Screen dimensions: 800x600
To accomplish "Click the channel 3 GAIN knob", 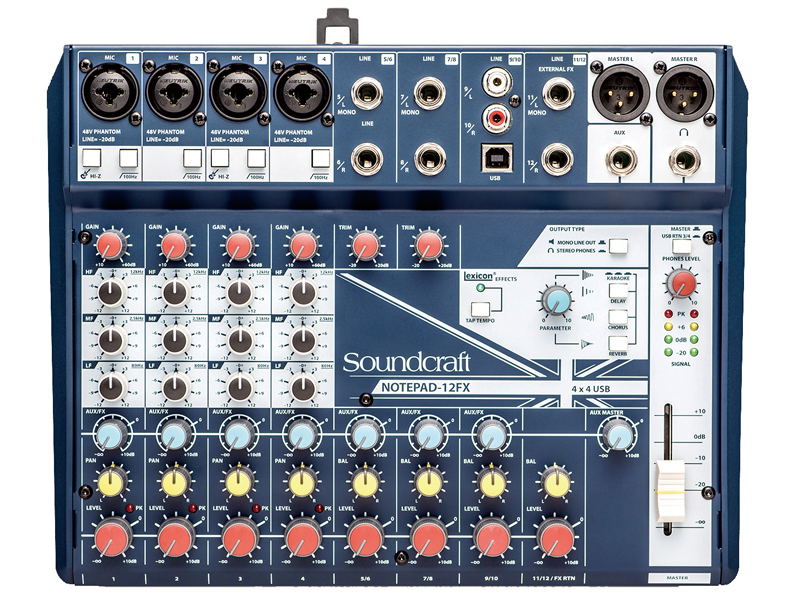I will tap(239, 244).
